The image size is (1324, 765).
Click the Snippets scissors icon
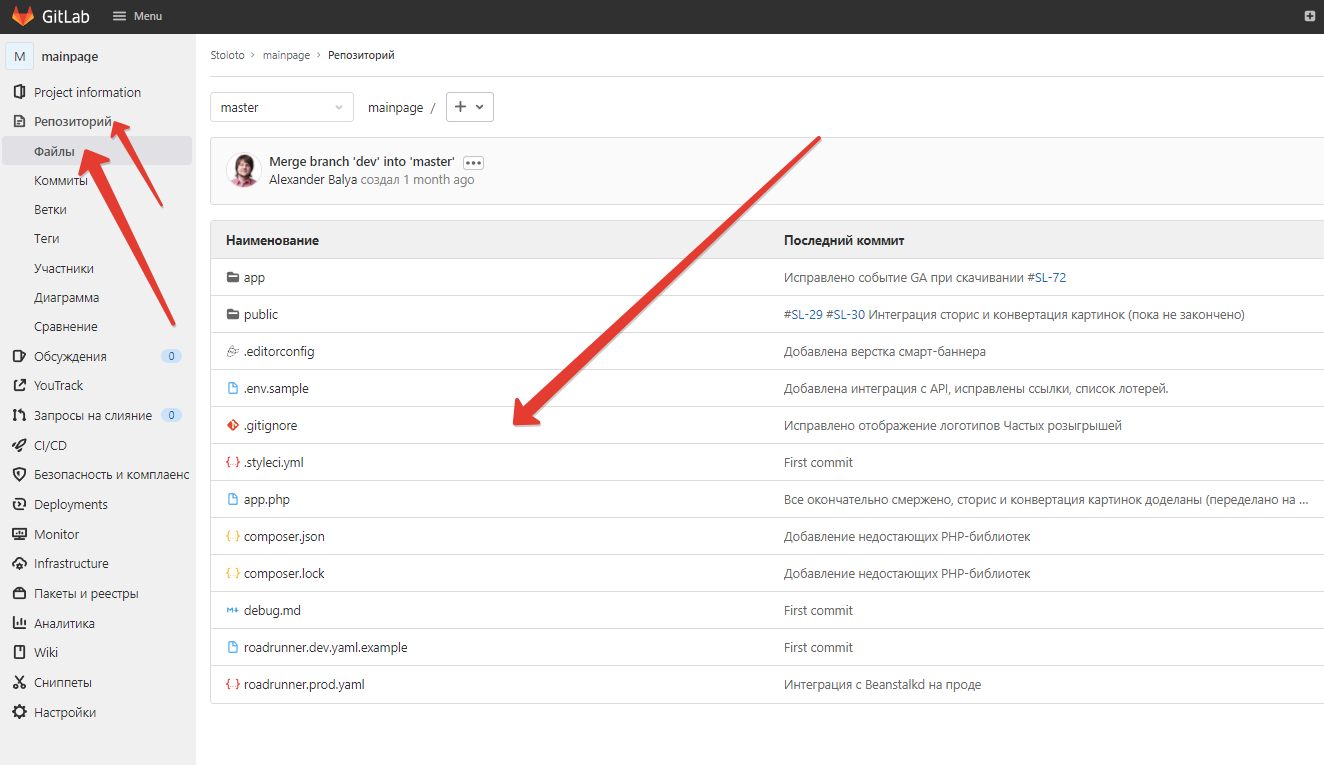(18, 683)
